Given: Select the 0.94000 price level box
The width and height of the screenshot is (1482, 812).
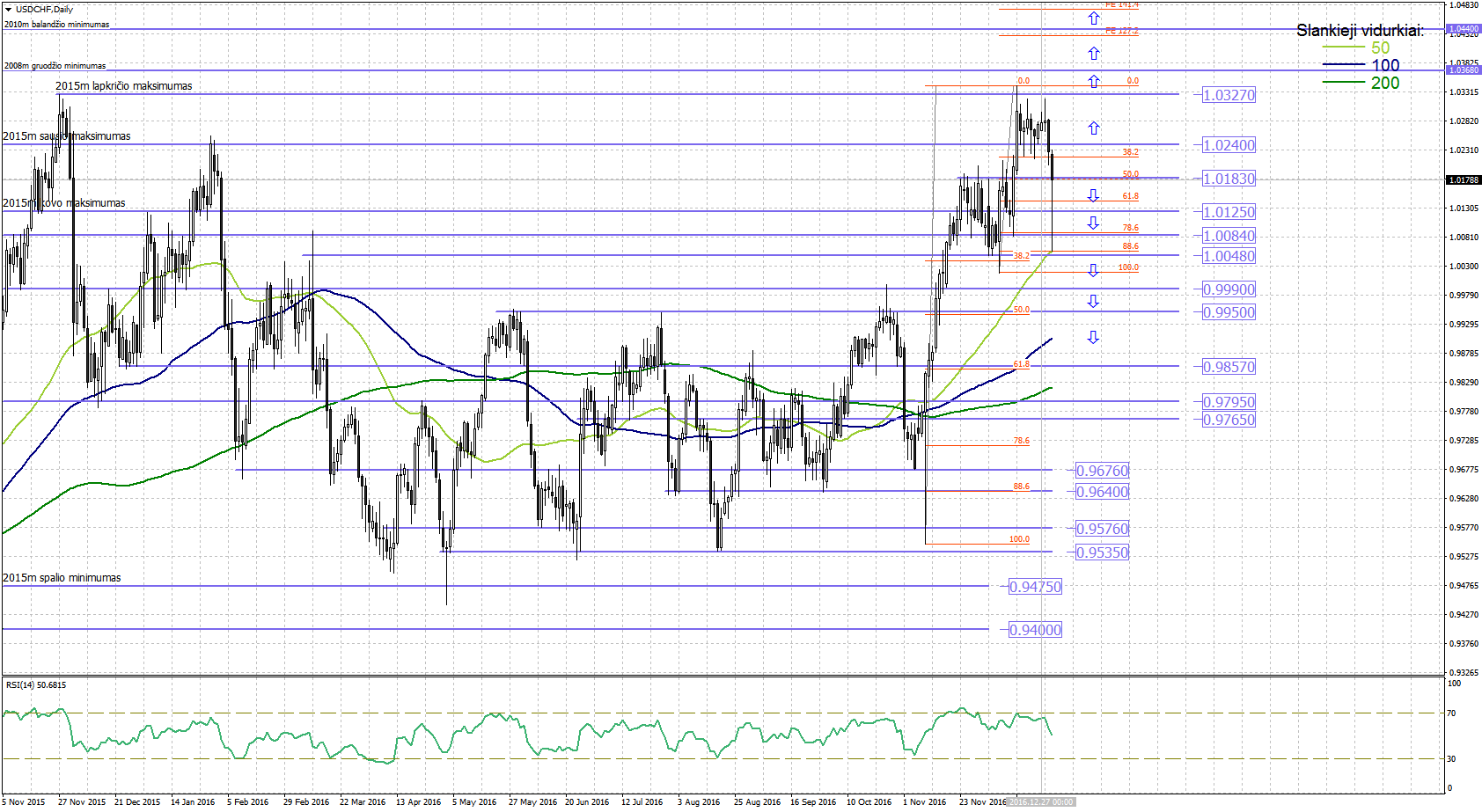Looking at the screenshot, I should 1036,630.
